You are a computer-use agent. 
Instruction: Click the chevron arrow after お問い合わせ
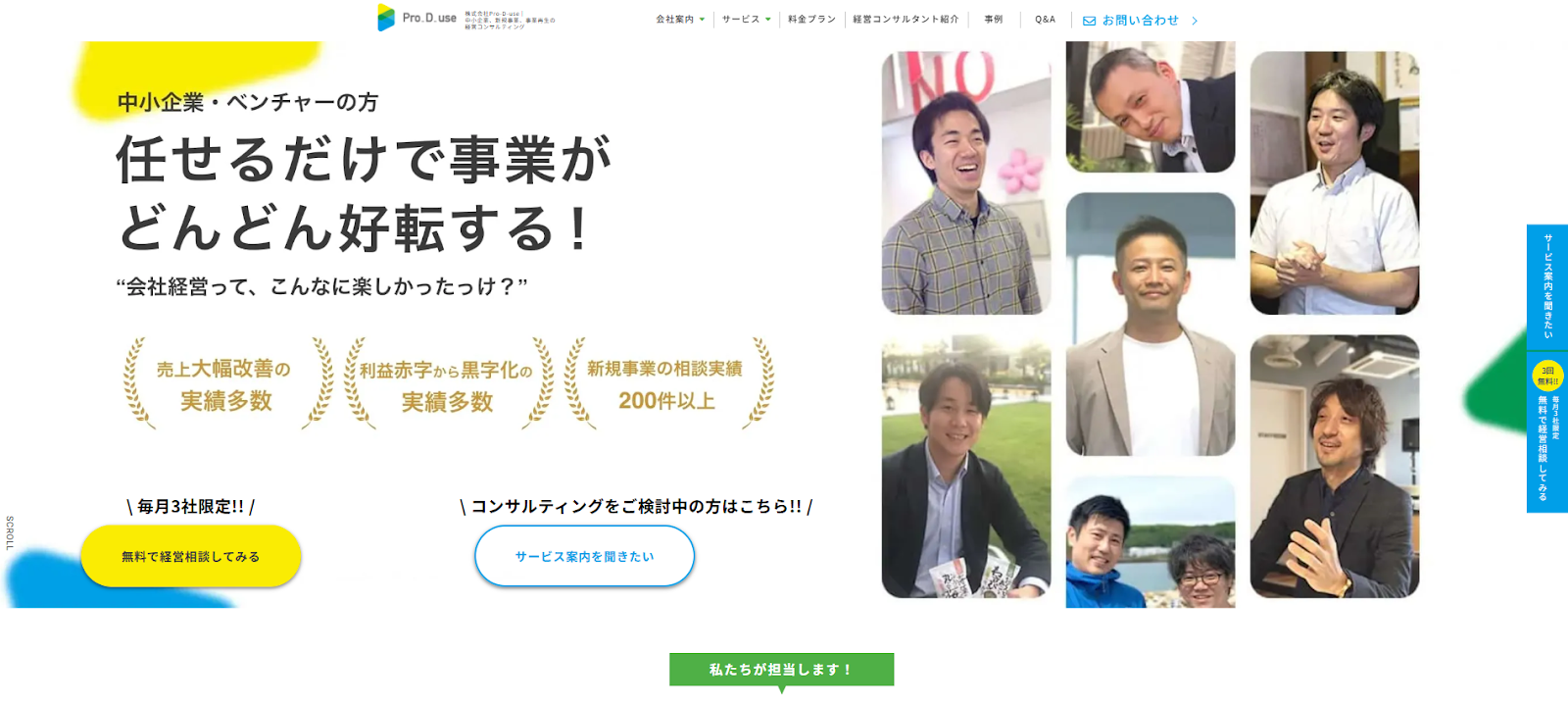click(x=1195, y=21)
